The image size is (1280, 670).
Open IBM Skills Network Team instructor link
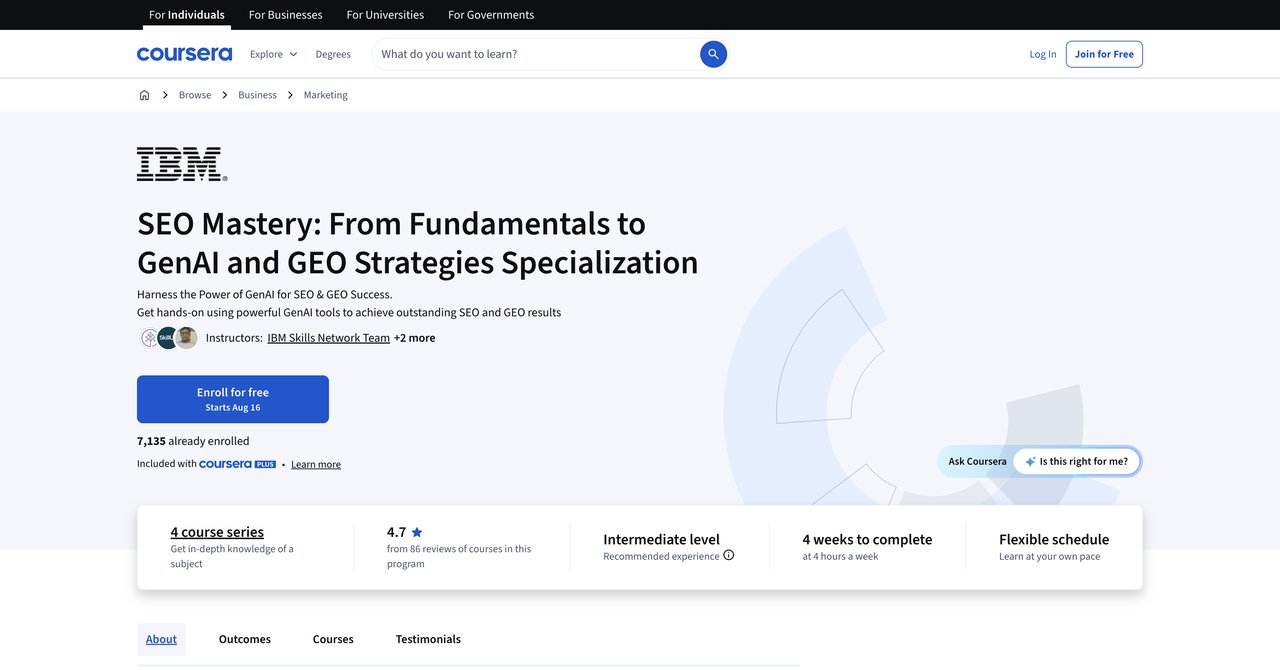(328, 338)
